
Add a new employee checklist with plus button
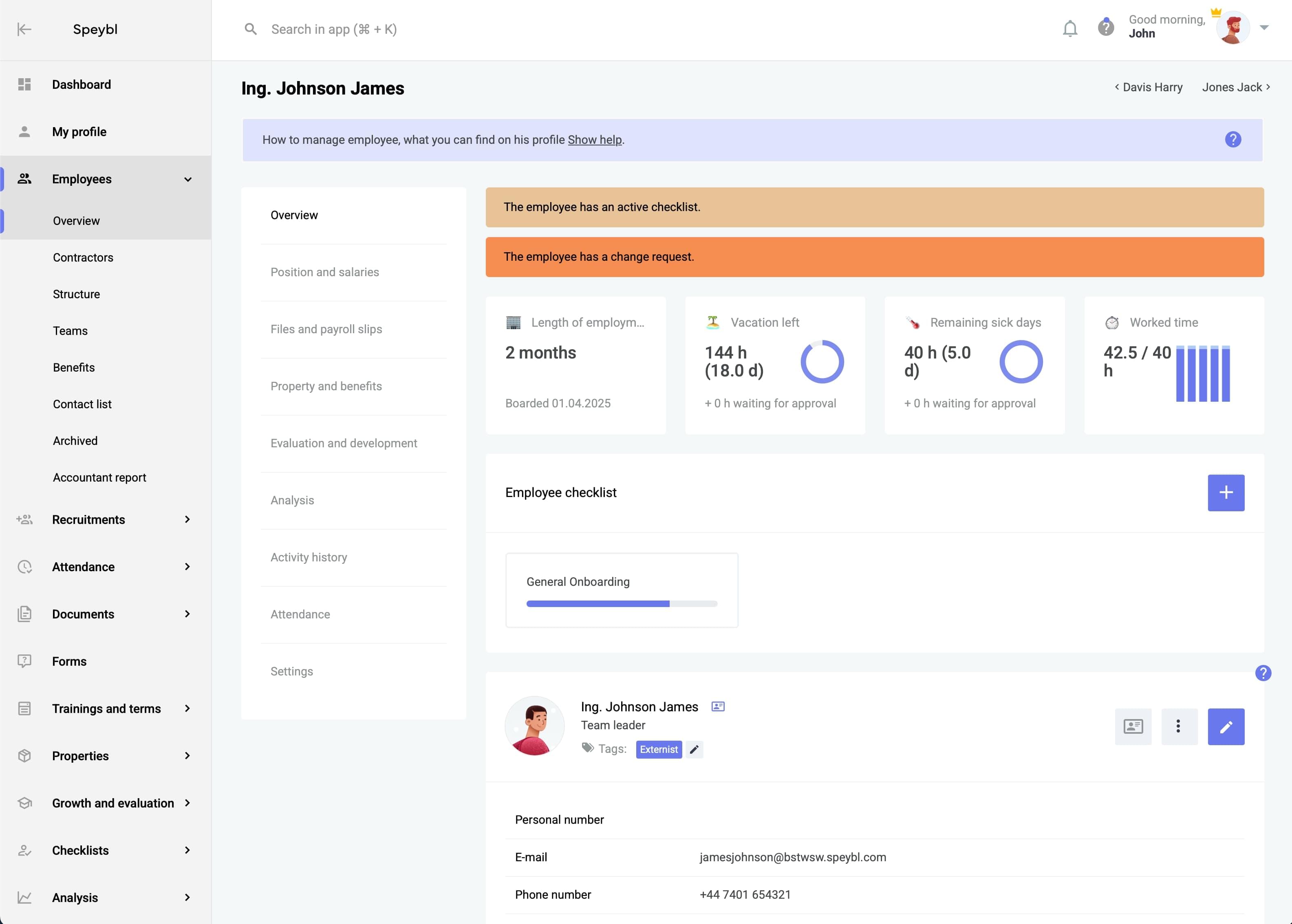click(1226, 493)
